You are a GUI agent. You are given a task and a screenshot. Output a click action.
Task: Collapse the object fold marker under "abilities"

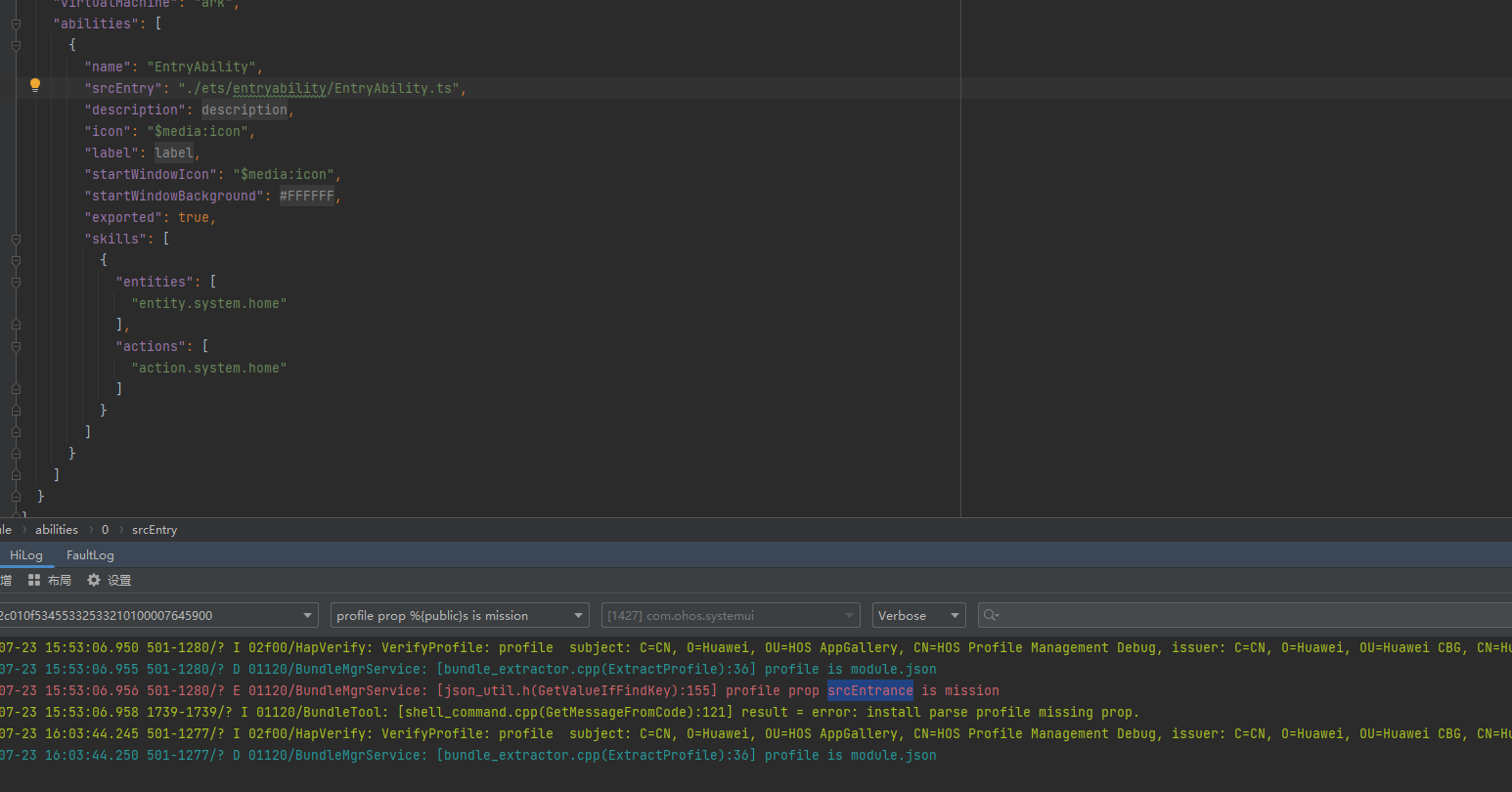tap(16, 45)
